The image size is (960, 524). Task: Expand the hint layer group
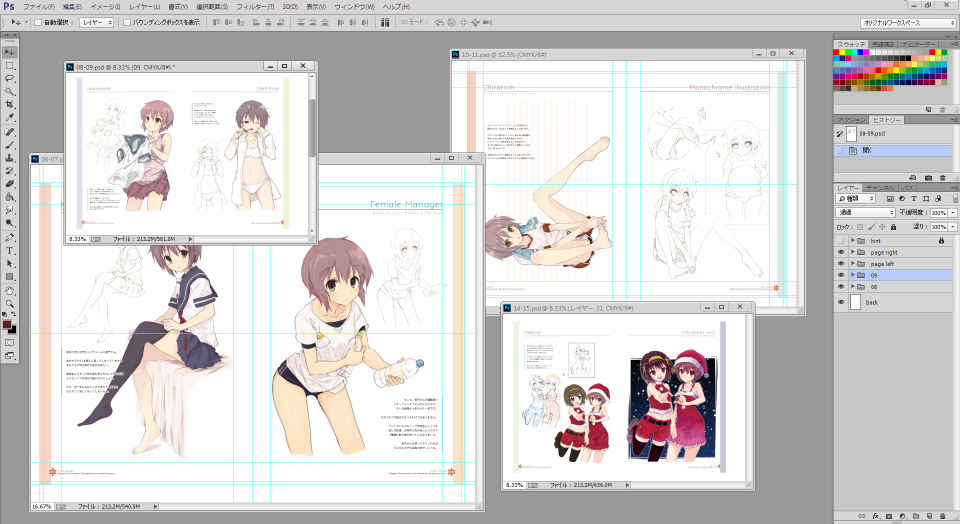pos(852,241)
